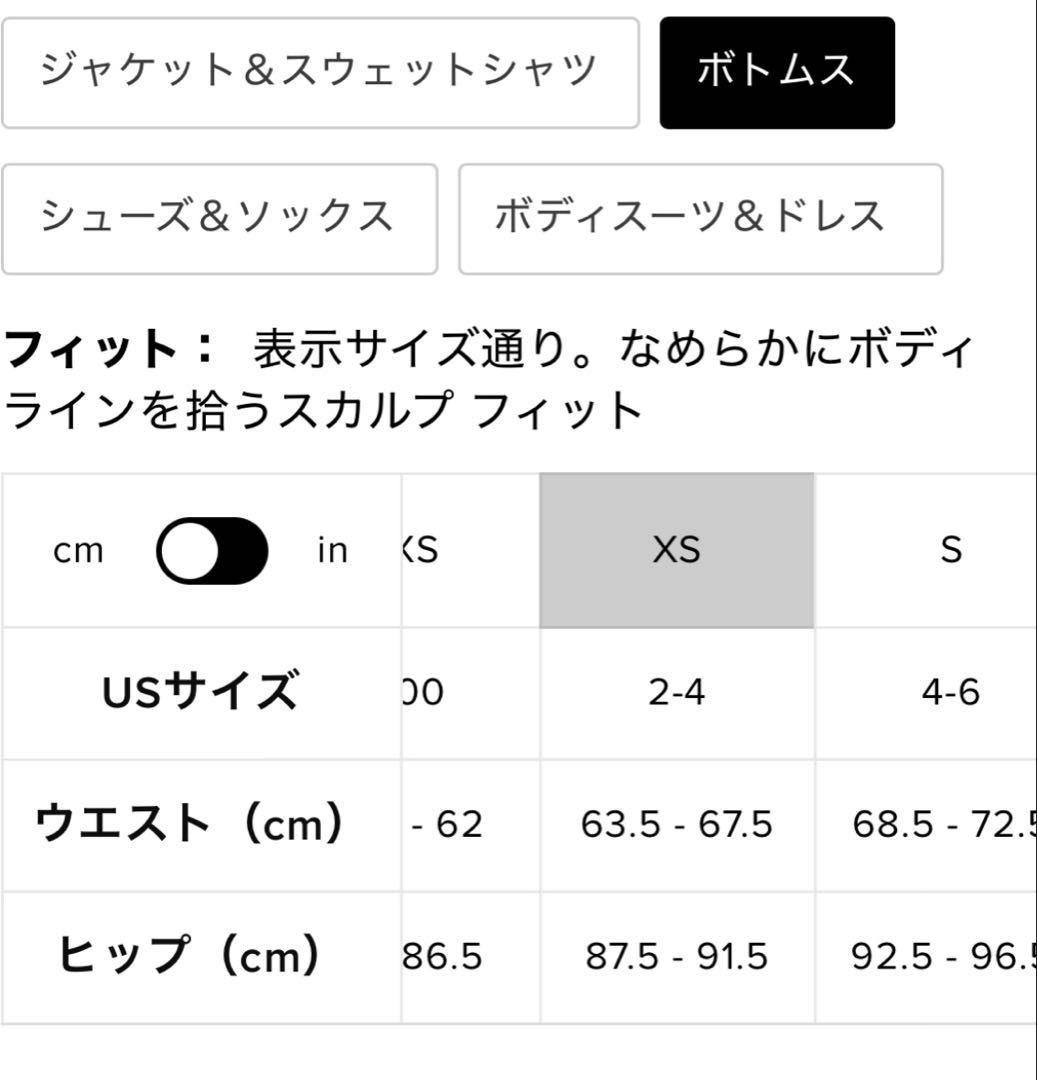Click the partially hidden XXS column header
This screenshot has width=1037, height=1080.
pyautogui.click(x=422, y=550)
